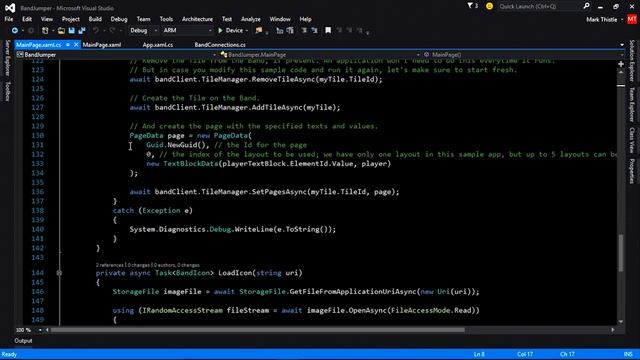Click the editor split window handle
The height and width of the screenshot is (360, 640).
tap(621, 64)
